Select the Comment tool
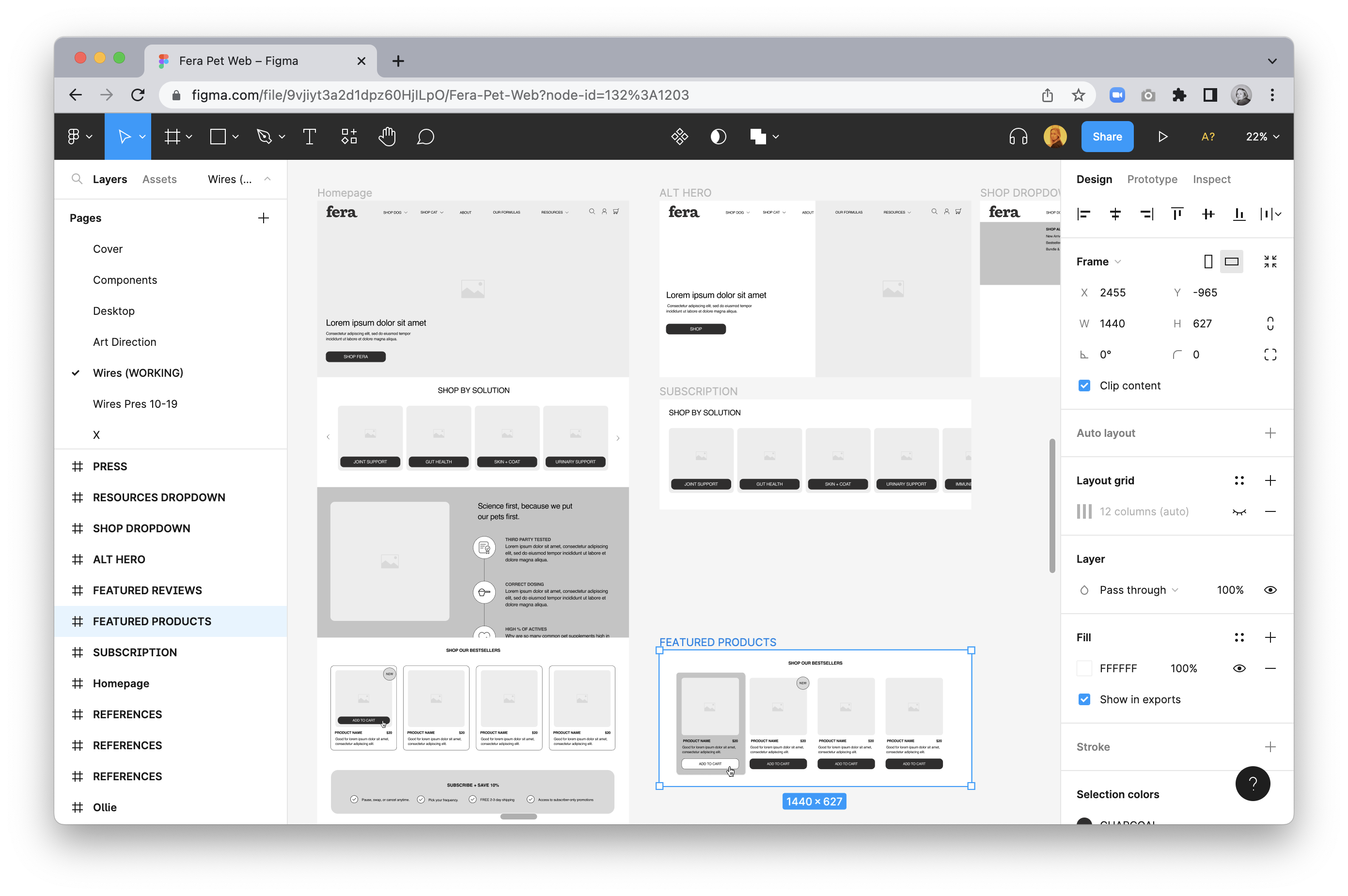This screenshot has width=1348, height=896. coord(425,137)
